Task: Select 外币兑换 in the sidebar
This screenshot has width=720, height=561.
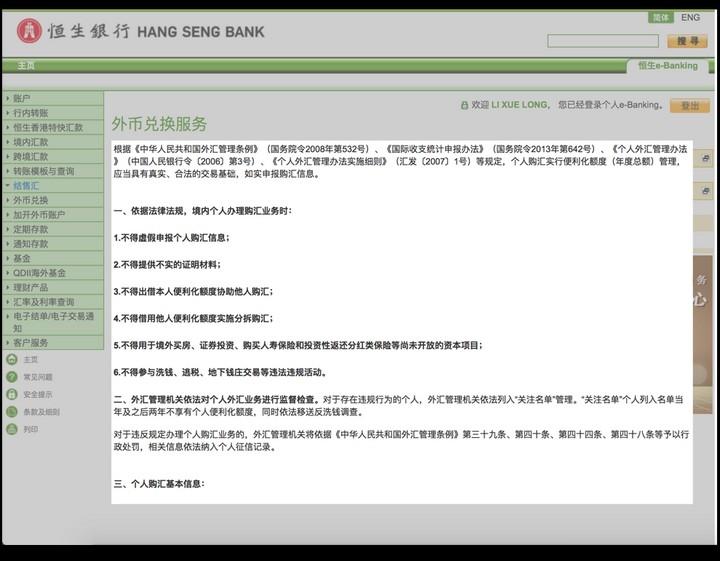Action: tap(30, 200)
